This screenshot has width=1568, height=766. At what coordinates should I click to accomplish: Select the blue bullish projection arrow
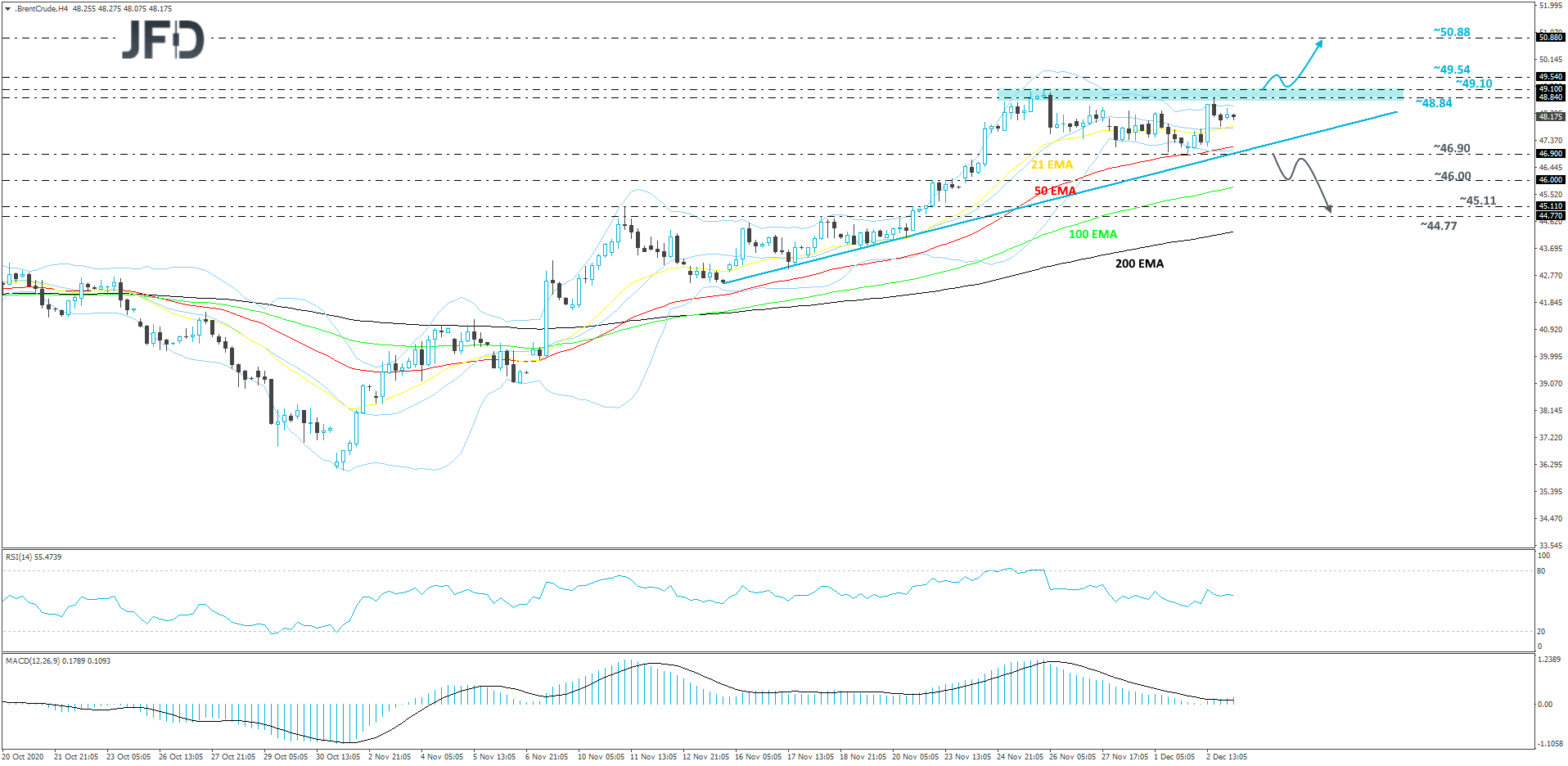tap(1309, 59)
